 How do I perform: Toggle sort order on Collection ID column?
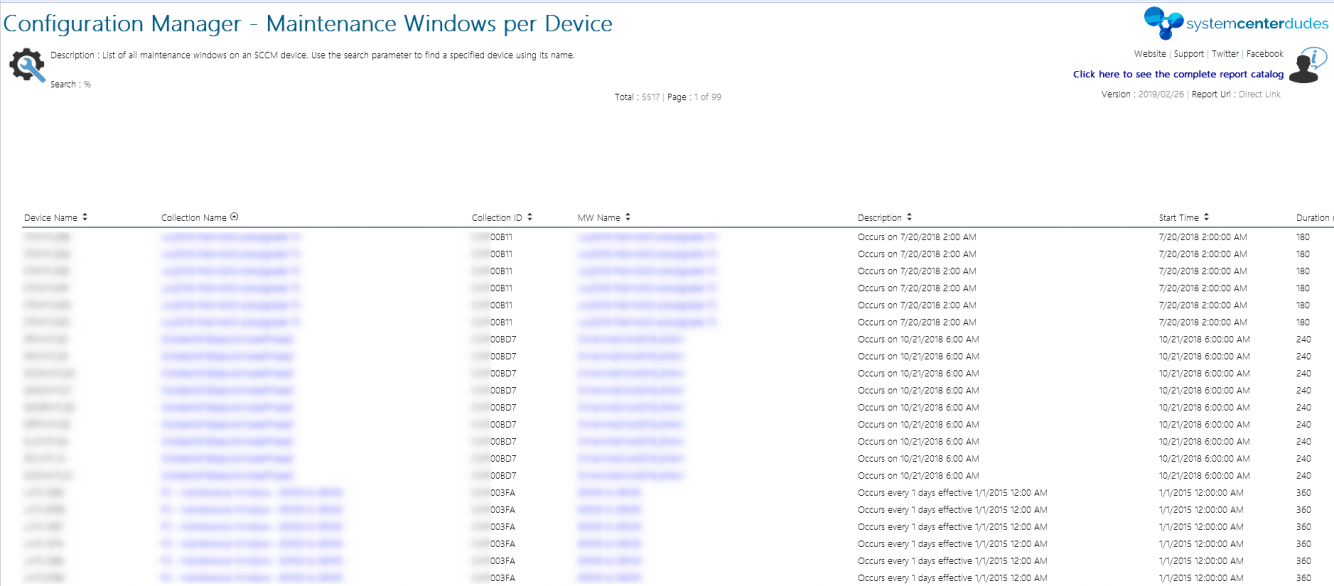[x=528, y=216]
